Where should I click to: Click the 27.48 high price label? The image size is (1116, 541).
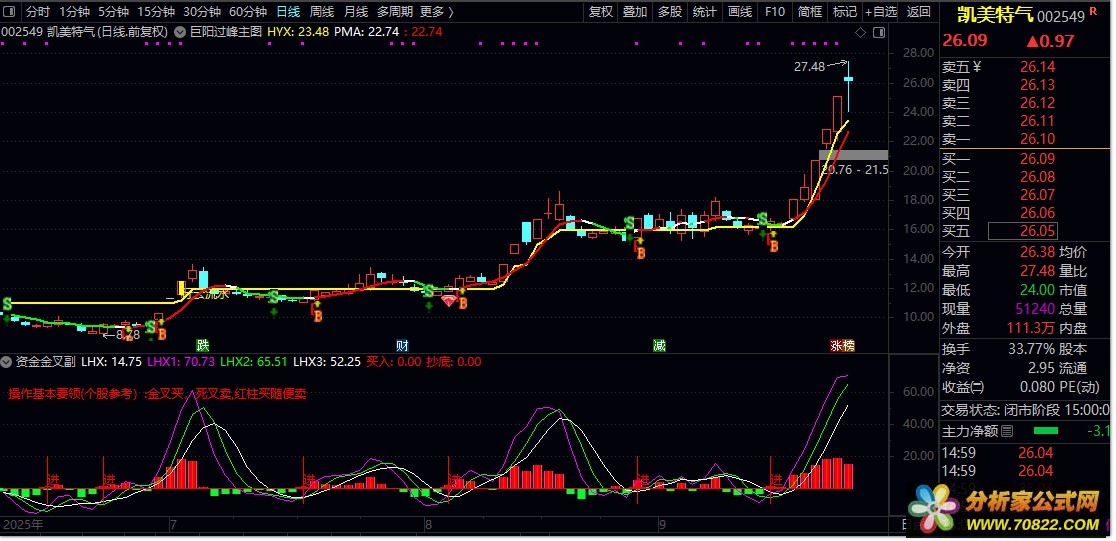tap(809, 67)
